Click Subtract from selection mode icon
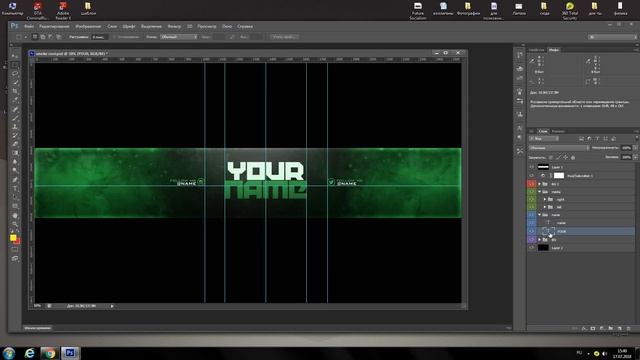 pos(51,37)
